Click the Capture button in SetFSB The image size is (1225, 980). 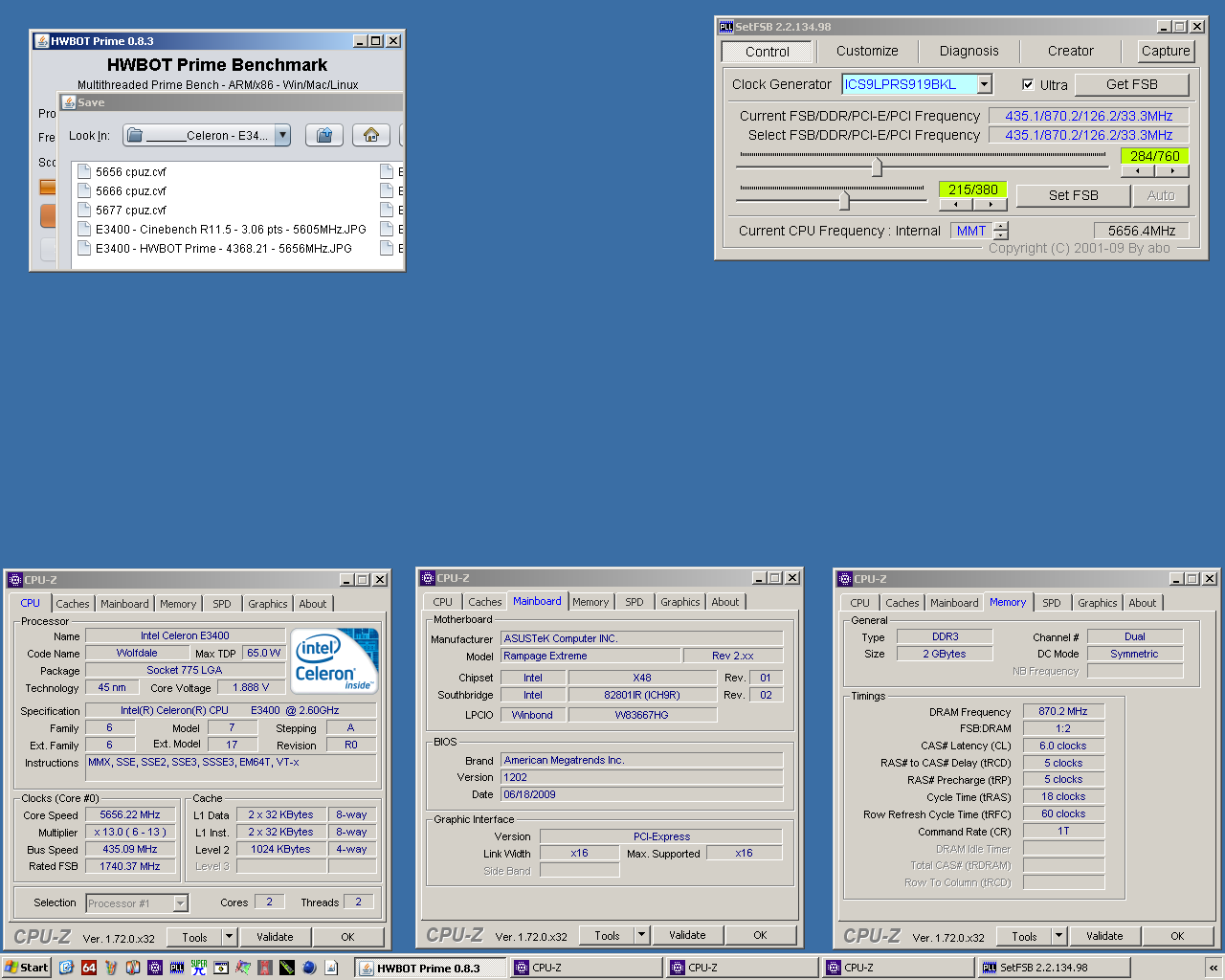pos(1166,51)
